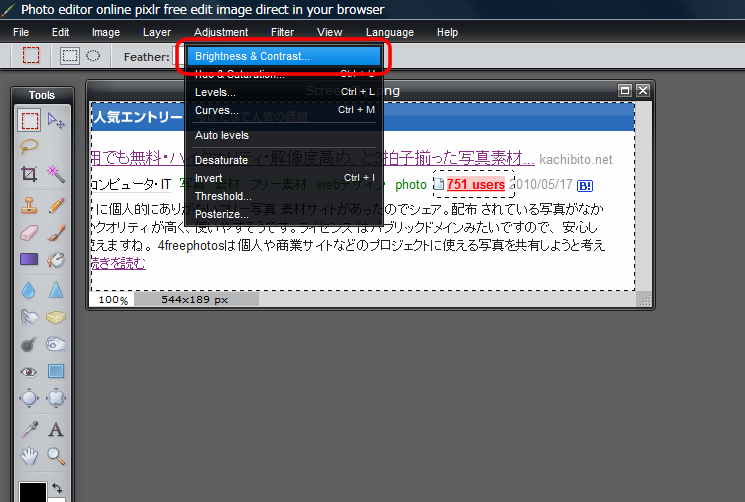Screen dimensions: 745x502
Task: Open the black foreground color swatch
Action: (32, 492)
